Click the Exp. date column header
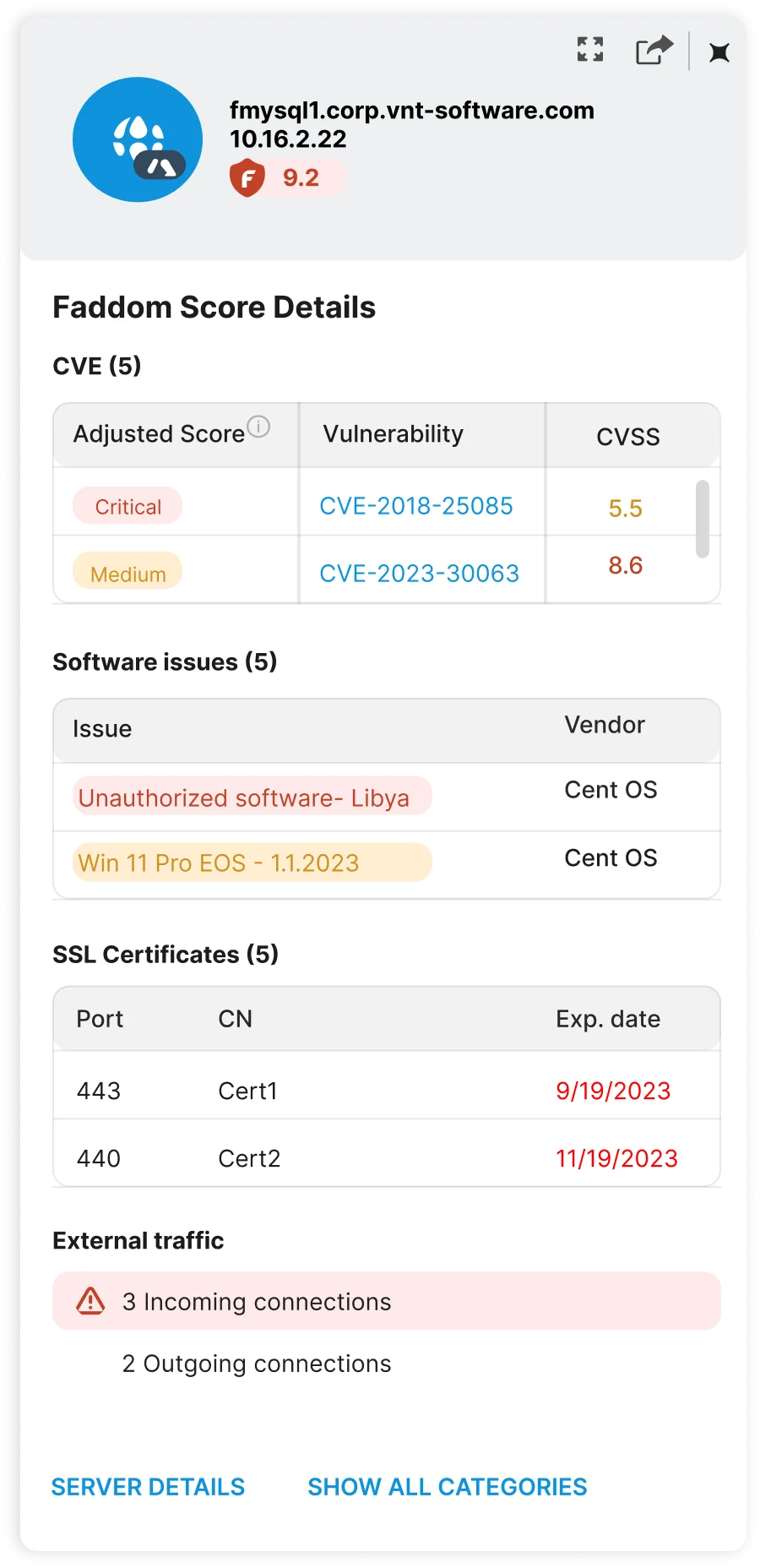 pyautogui.click(x=608, y=1019)
